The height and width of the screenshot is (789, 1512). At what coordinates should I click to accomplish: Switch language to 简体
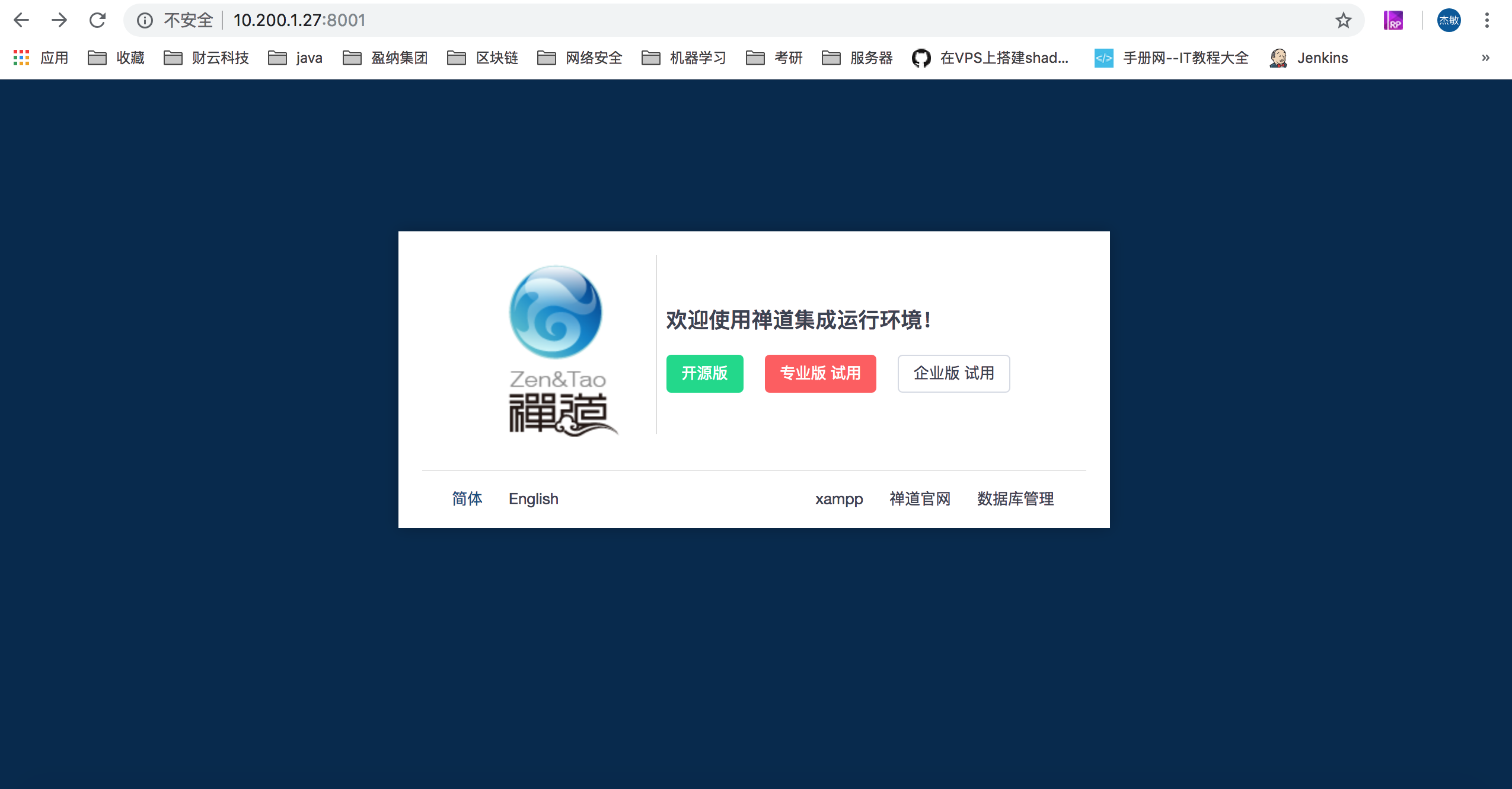click(x=467, y=499)
